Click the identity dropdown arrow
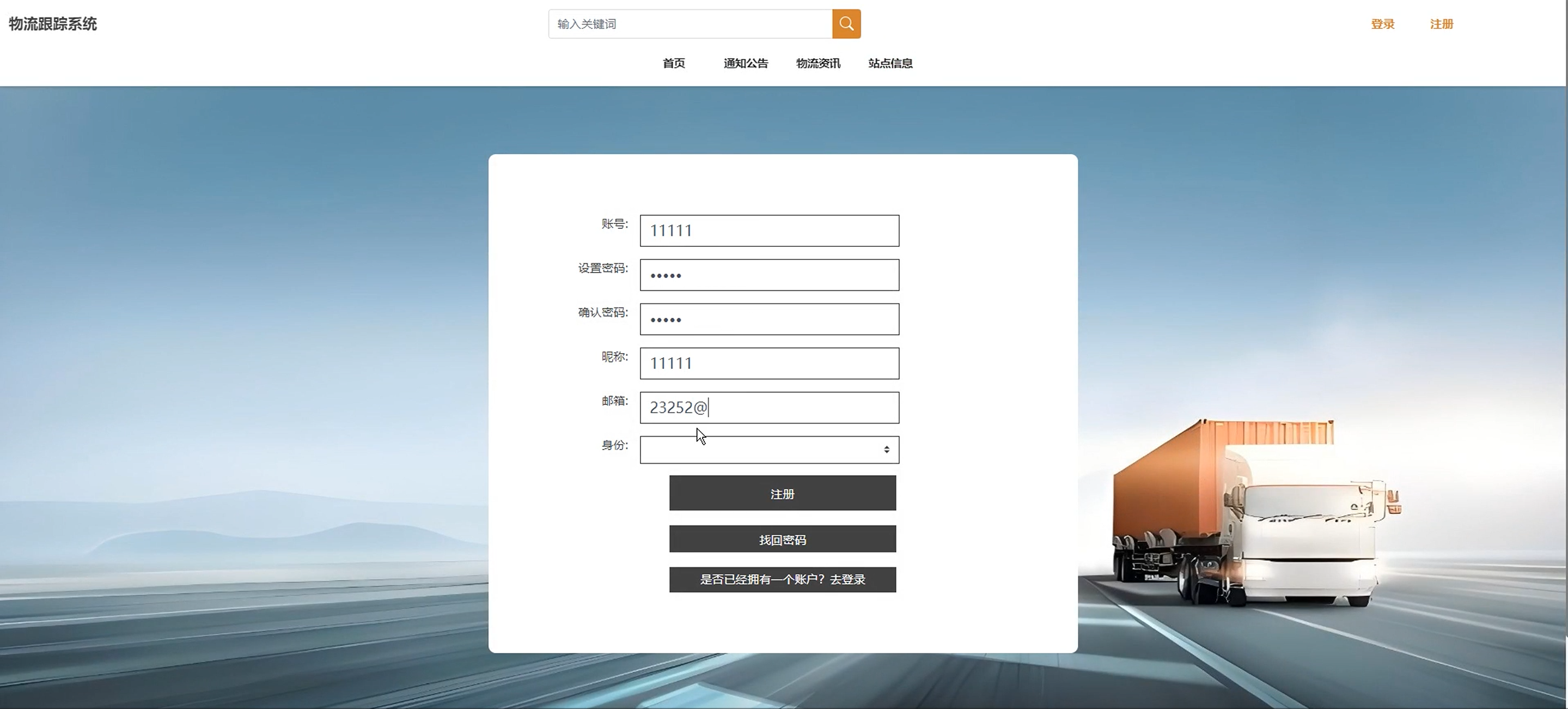The height and width of the screenshot is (709, 1568). tap(886, 450)
